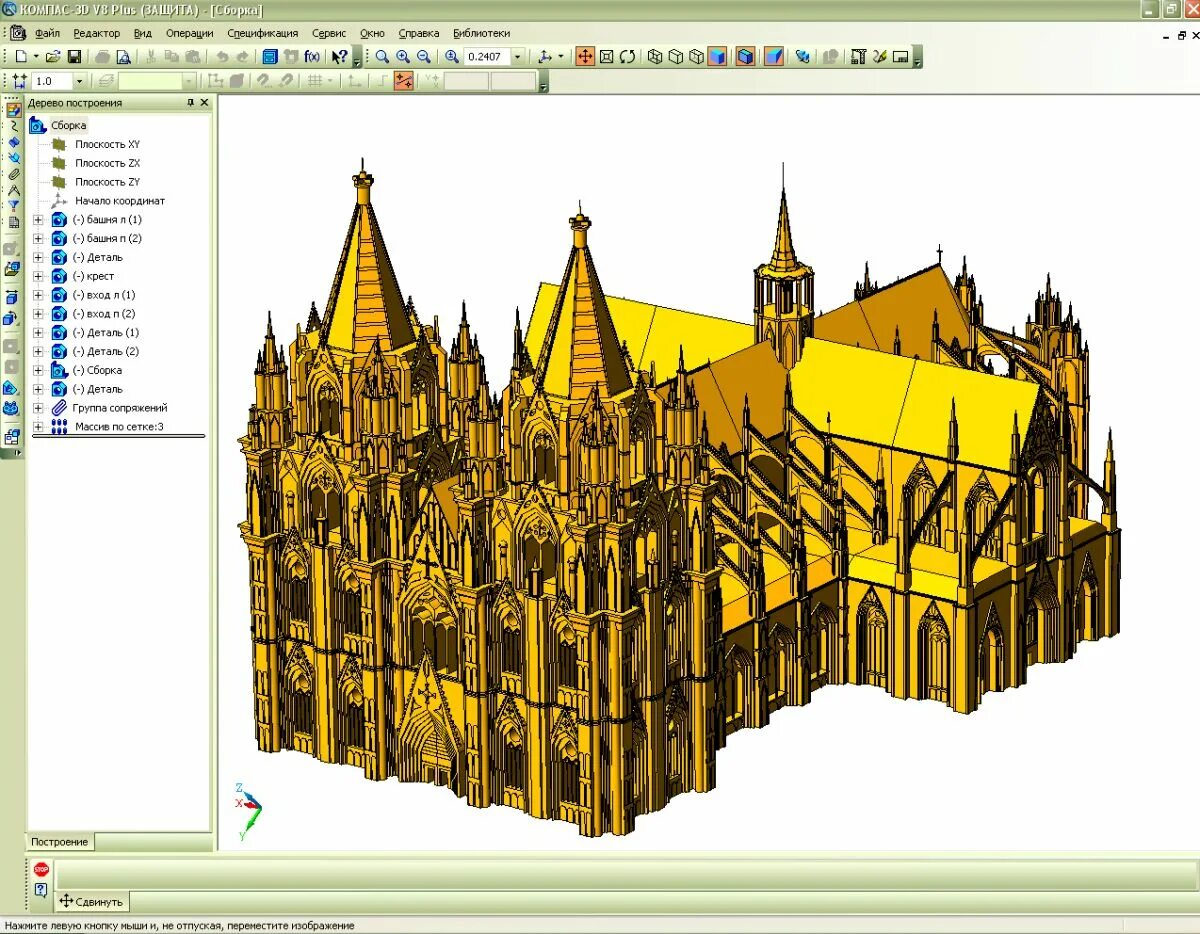Click the red STOP button

(41, 870)
